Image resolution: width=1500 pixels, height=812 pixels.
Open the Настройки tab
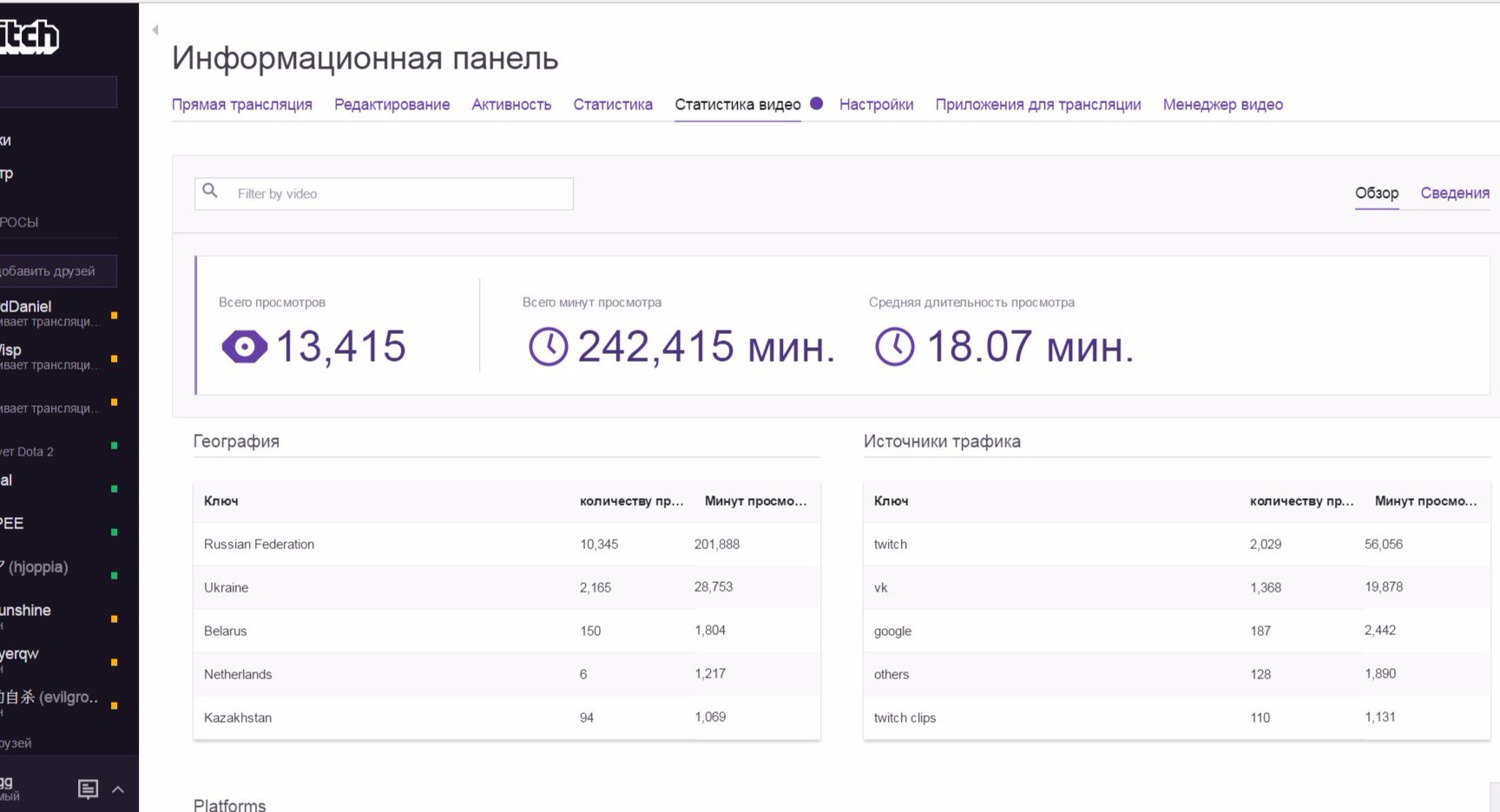click(x=876, y=104)
